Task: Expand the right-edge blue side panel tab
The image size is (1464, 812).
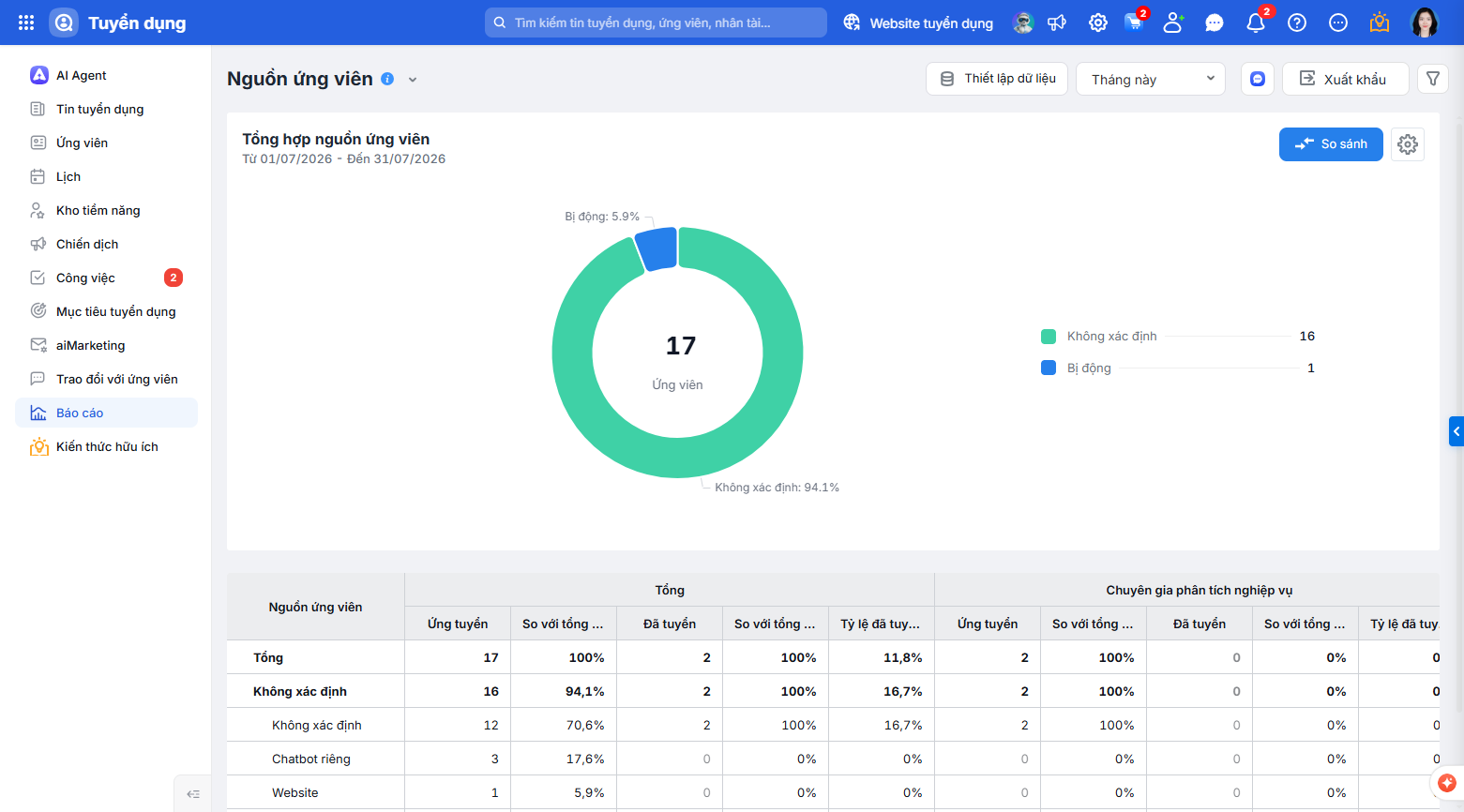Action: tap(1456, 431)
